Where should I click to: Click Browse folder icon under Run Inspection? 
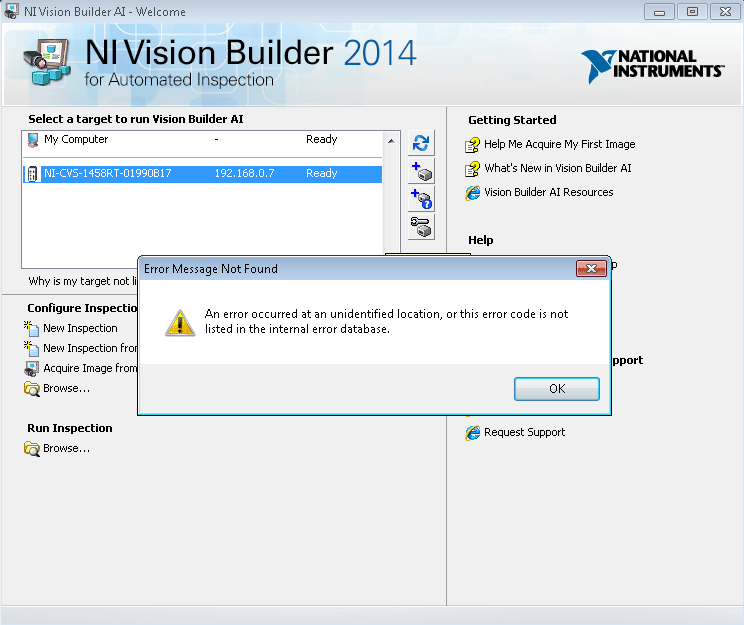32,449
